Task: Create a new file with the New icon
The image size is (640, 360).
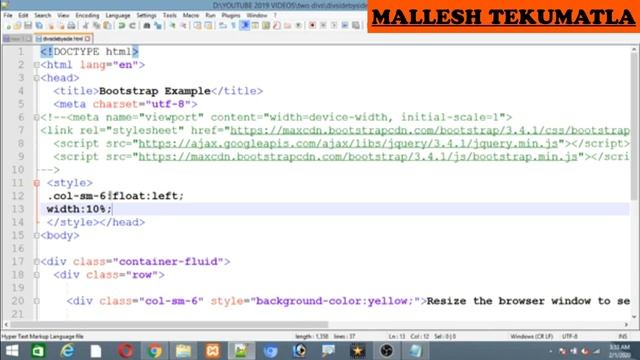Action: (9, 26)
